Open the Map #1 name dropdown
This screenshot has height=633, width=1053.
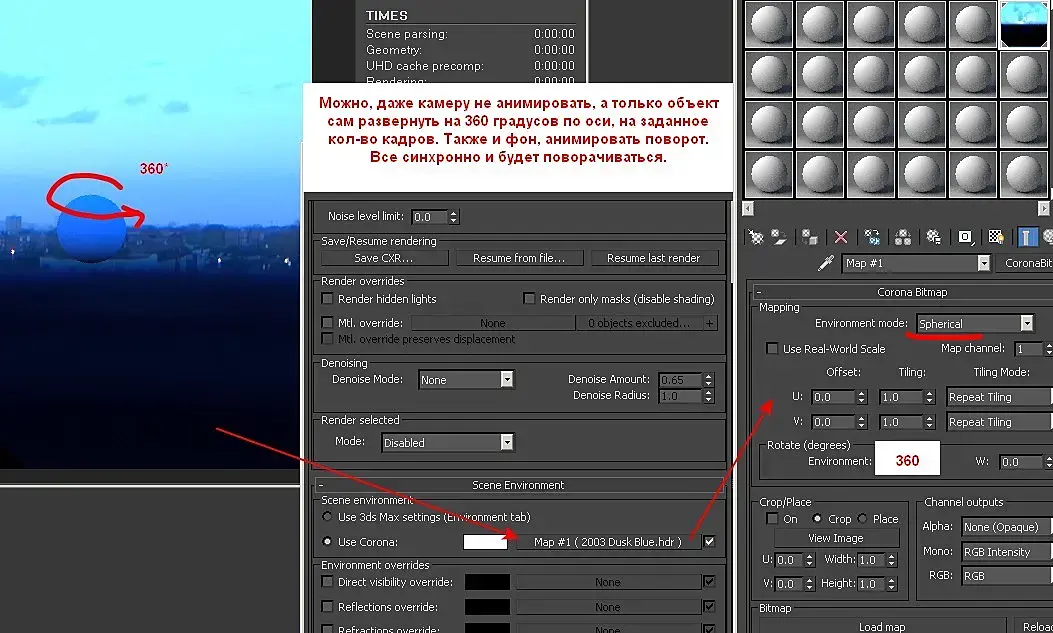point(916,263)
